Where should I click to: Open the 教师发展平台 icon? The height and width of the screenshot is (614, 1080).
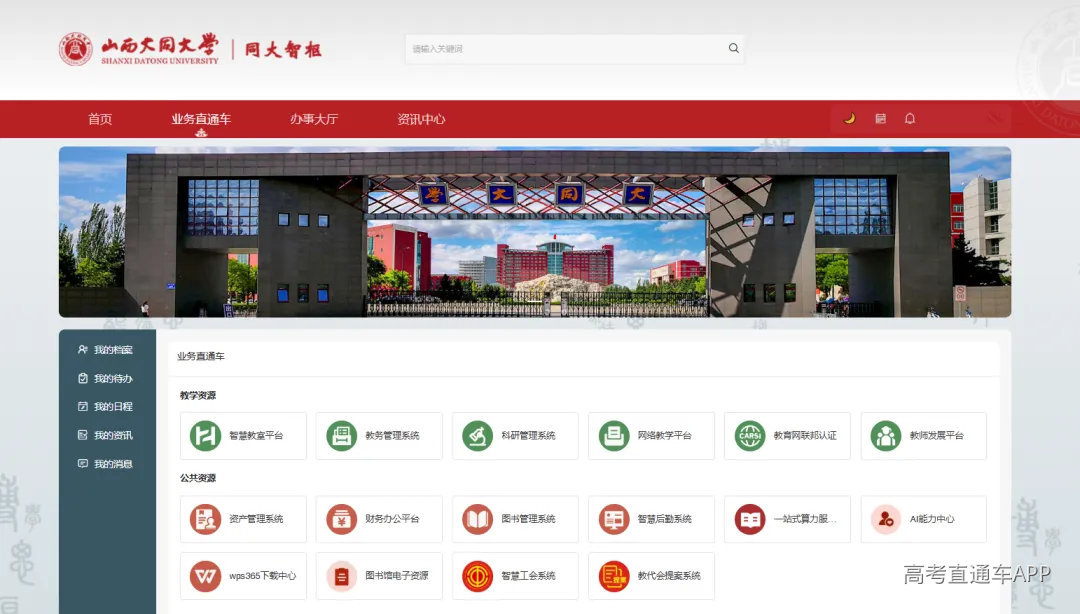(x=886, y=436)
